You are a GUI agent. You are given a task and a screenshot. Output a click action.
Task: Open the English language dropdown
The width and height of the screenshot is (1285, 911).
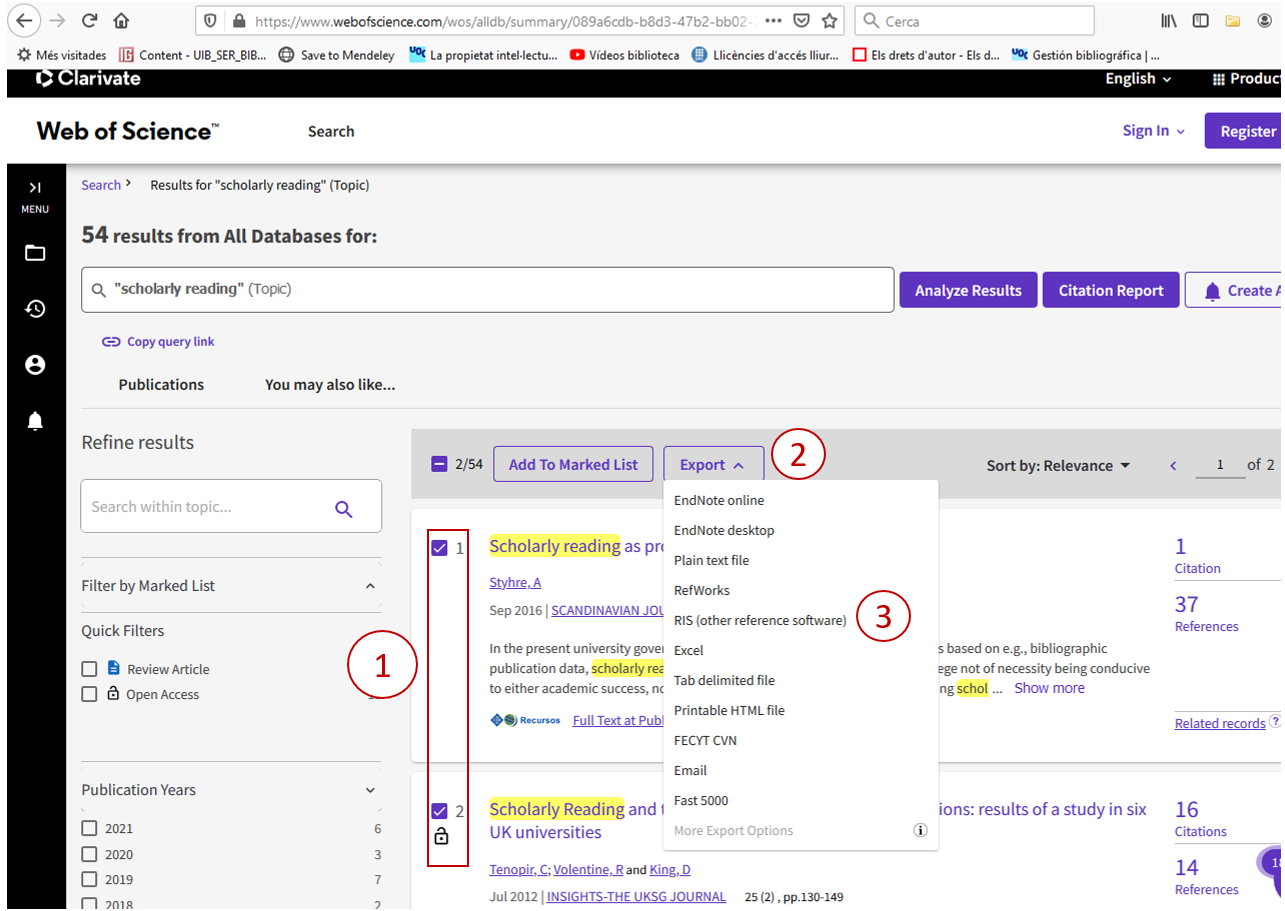(x=1138, y=78)
